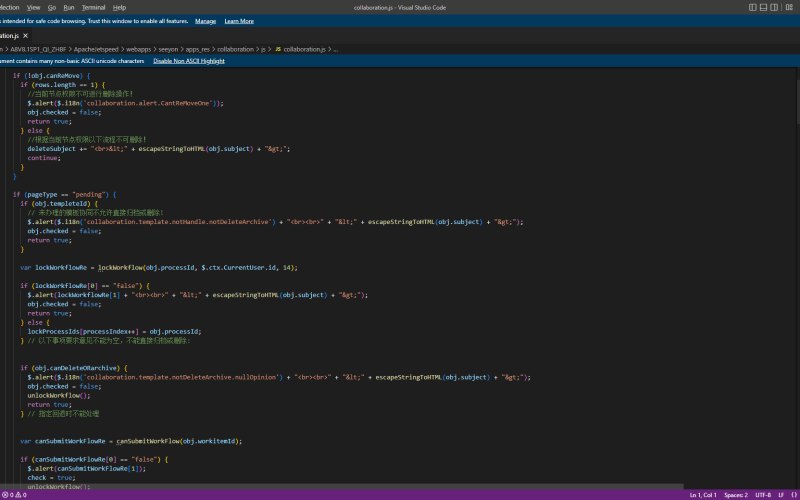The width and height of the screenshot is (800, 500).
Task: Change line ending via LF indicator
Action: (x=781, y=495)
